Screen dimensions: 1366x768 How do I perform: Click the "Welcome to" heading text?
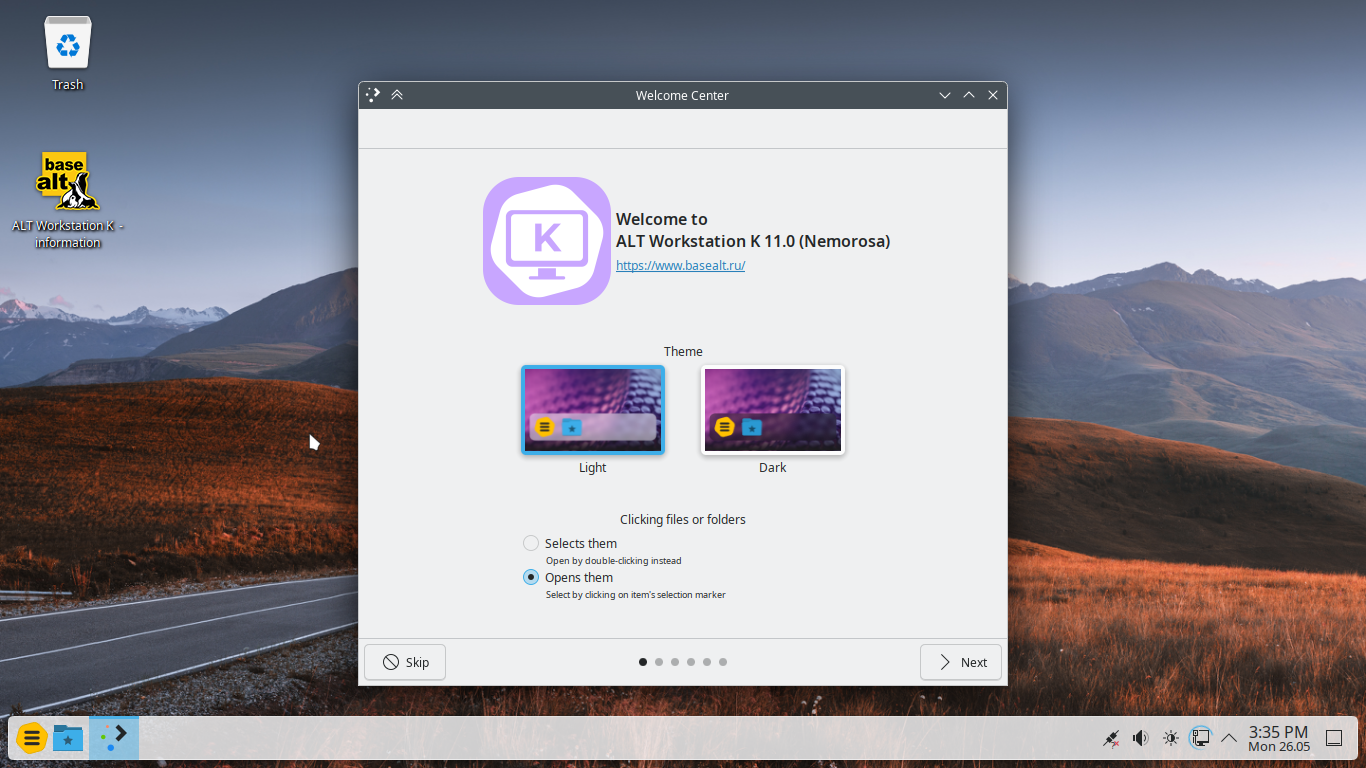(662, 219)
